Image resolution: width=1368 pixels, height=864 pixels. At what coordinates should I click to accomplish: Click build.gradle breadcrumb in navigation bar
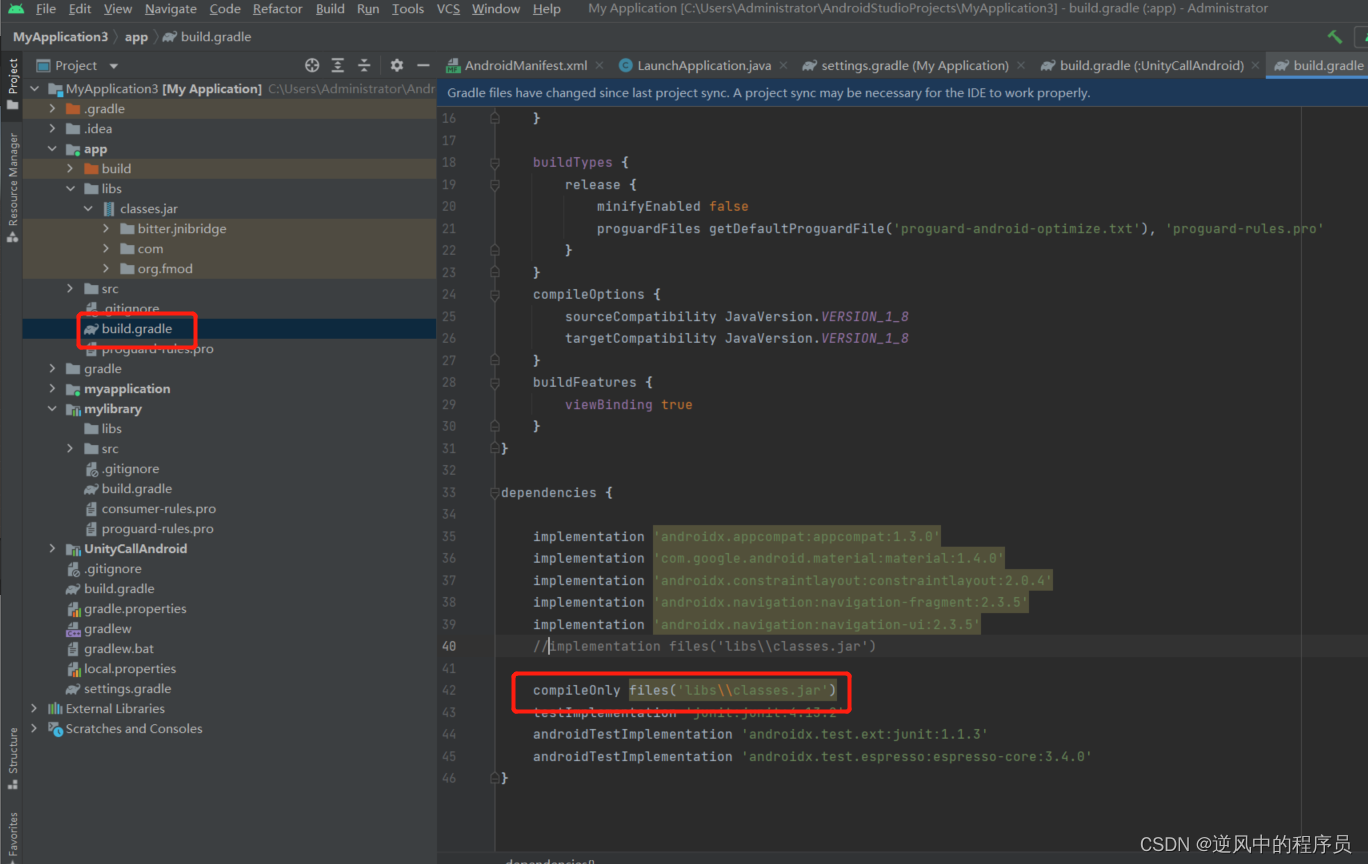pyautogui.click(x=206, y=37)
